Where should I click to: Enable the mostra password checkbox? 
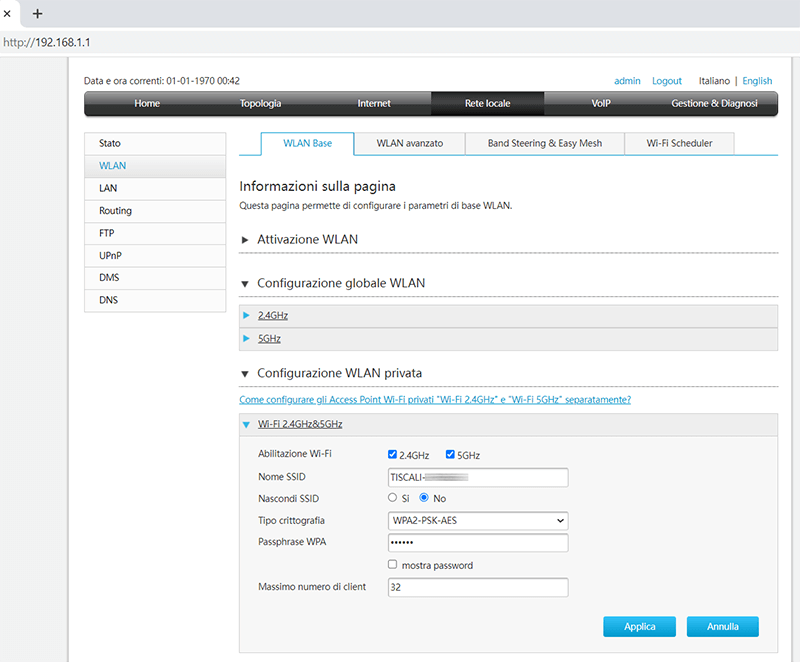(x=393, y=565)
